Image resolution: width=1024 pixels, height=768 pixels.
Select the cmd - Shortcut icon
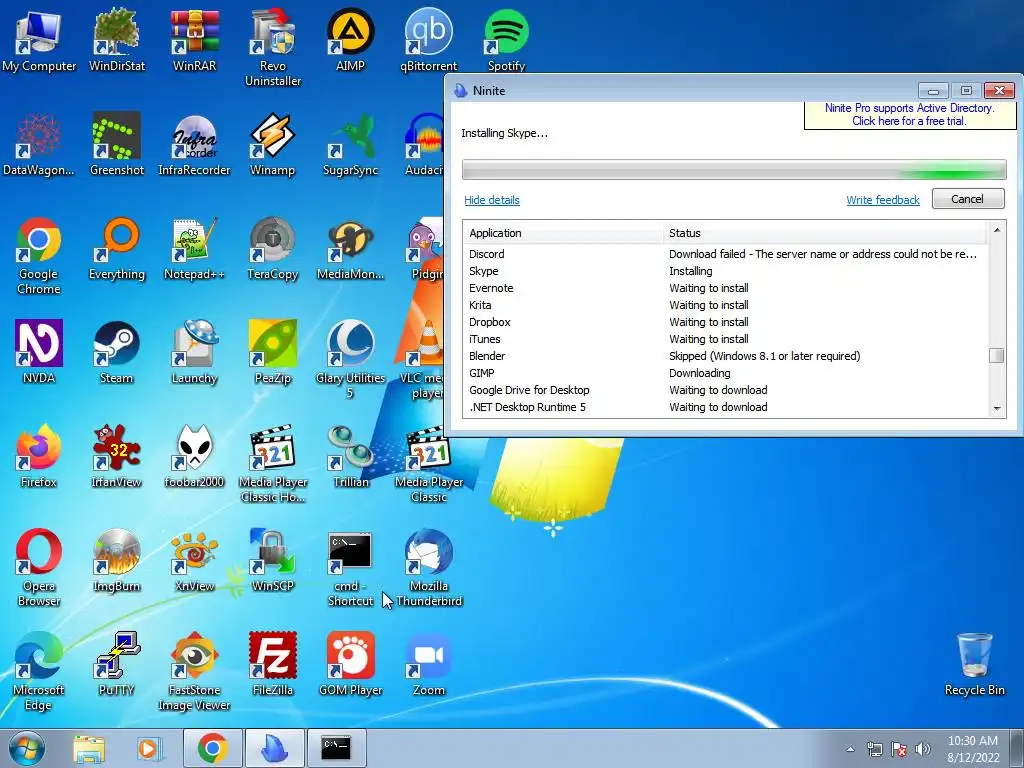[x=350, y=568]
